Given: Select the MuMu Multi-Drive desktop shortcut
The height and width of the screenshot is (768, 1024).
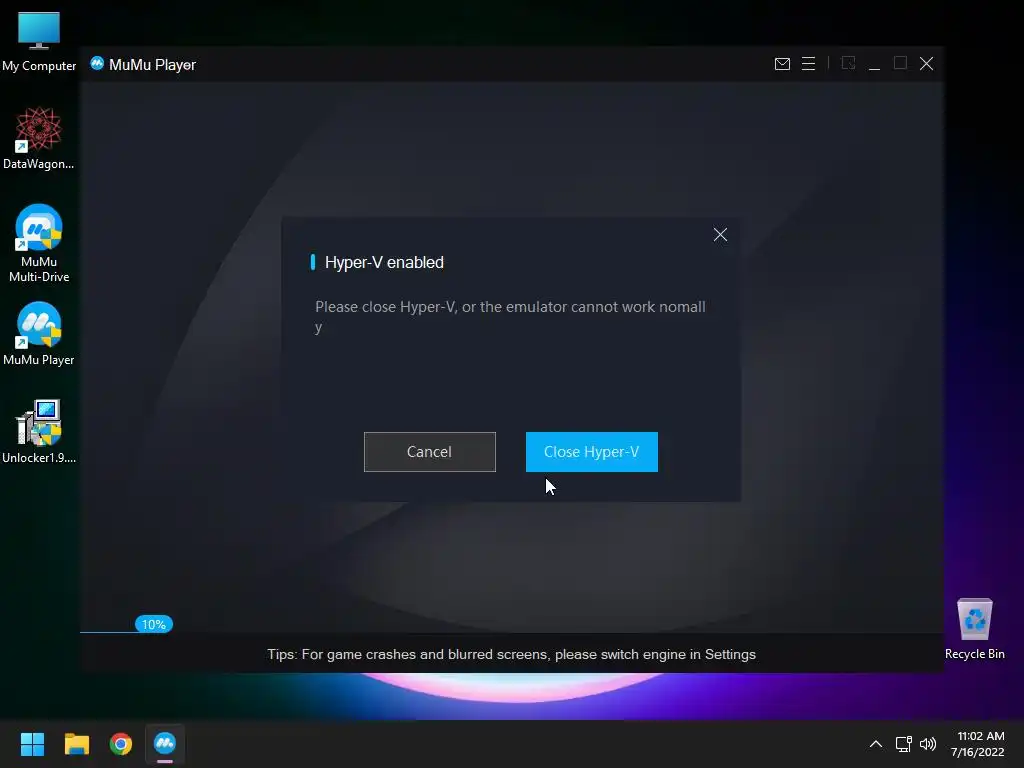Looking at the screenshot, I should point(39,243).
